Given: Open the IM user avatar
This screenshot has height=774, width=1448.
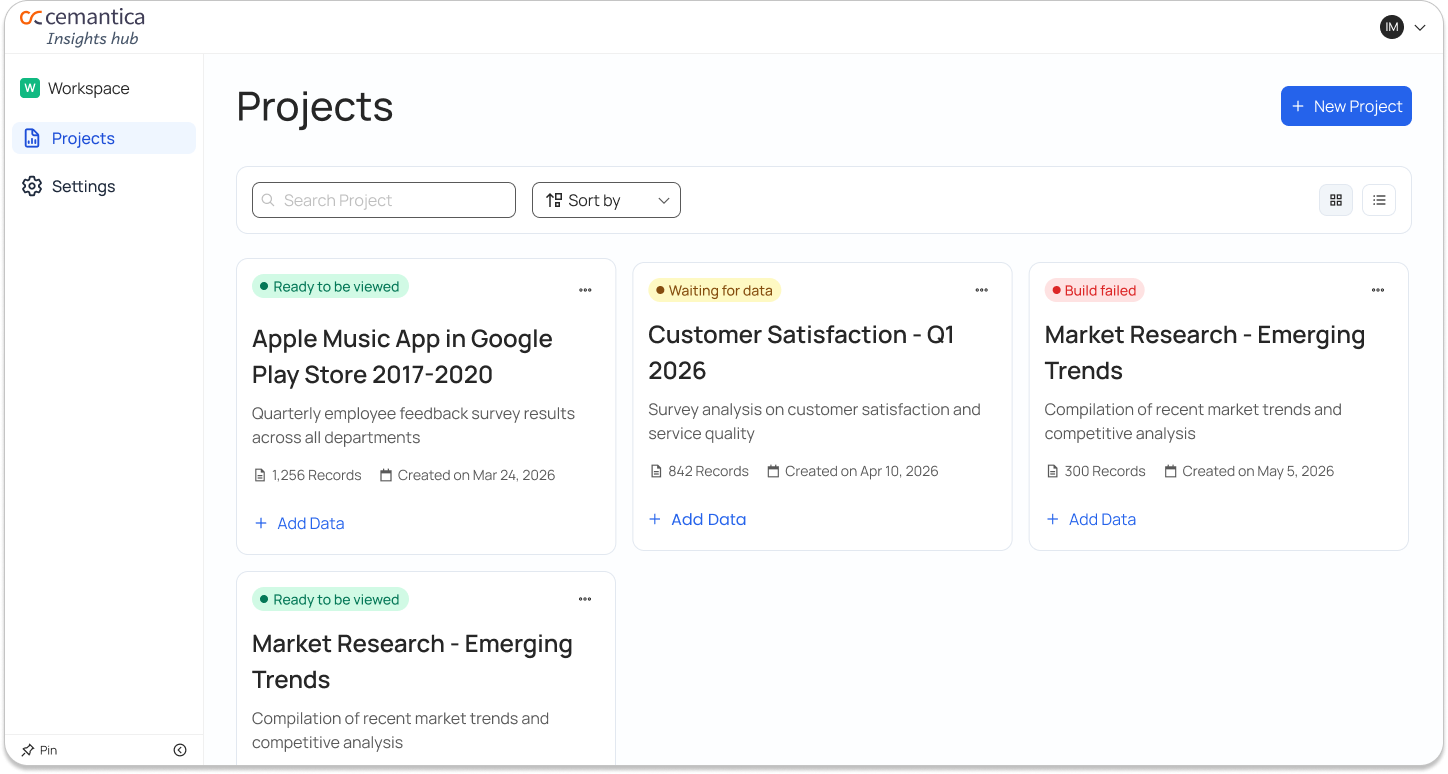Looking at the screenshot, I should (1392, 27).
